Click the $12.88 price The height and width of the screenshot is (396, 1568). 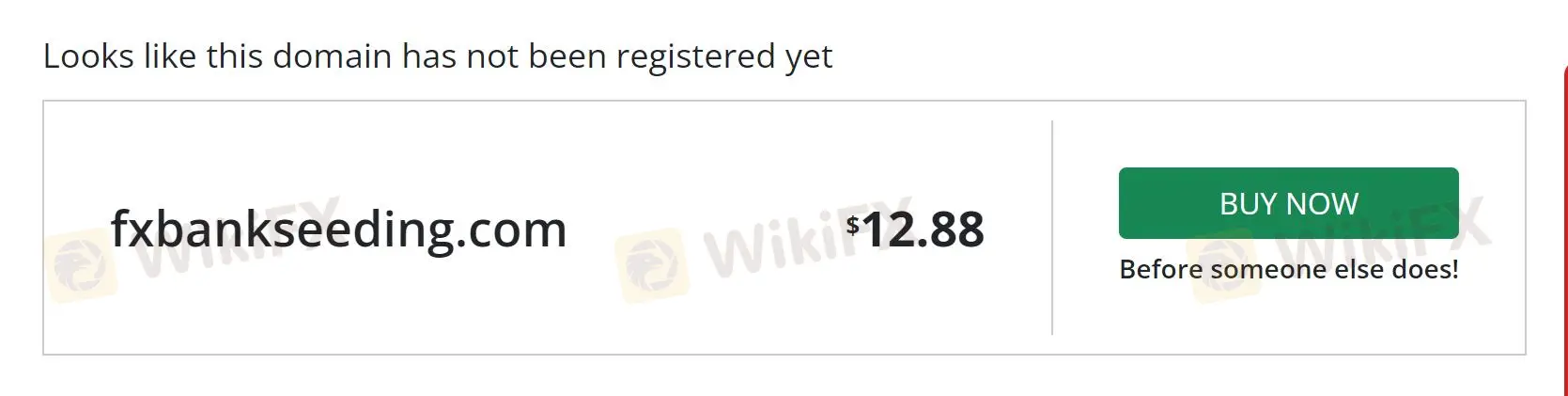tap(915, 229)
